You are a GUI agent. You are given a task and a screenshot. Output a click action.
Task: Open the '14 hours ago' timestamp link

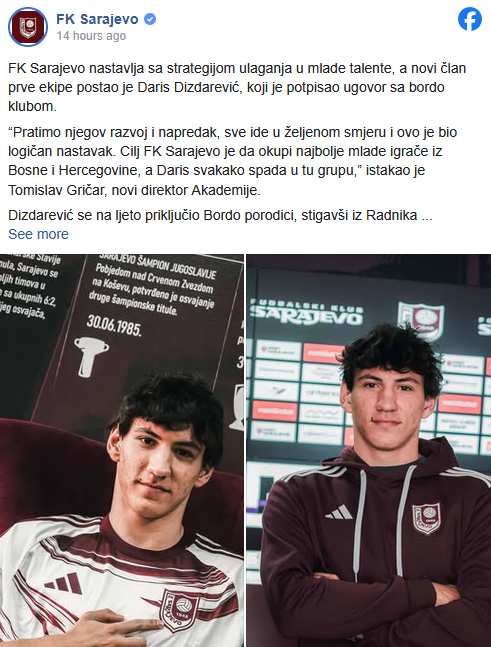pyautogui.click(x=91, y=36)
